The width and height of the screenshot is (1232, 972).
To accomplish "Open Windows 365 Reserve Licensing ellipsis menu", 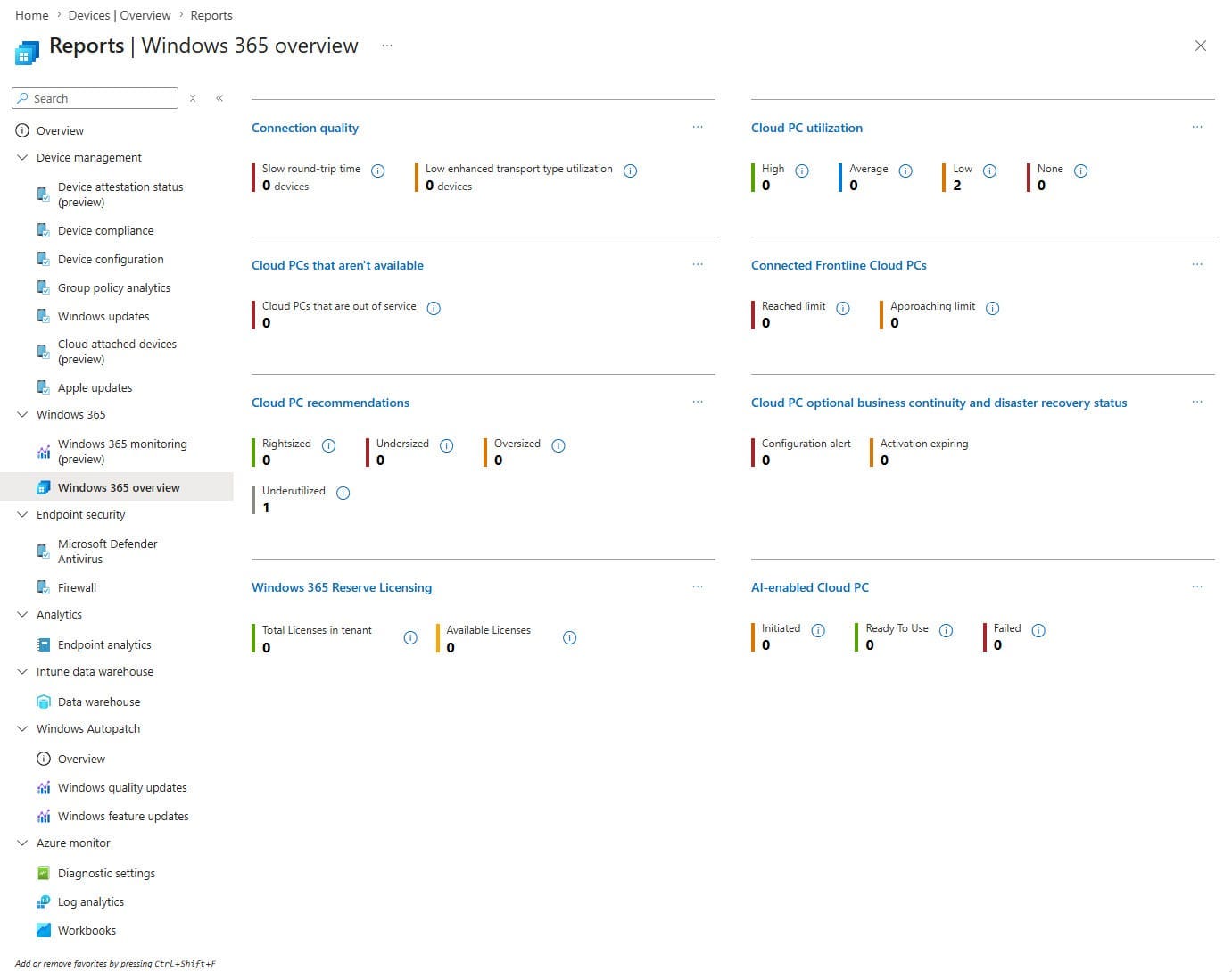I will click(x=698, y=586).
